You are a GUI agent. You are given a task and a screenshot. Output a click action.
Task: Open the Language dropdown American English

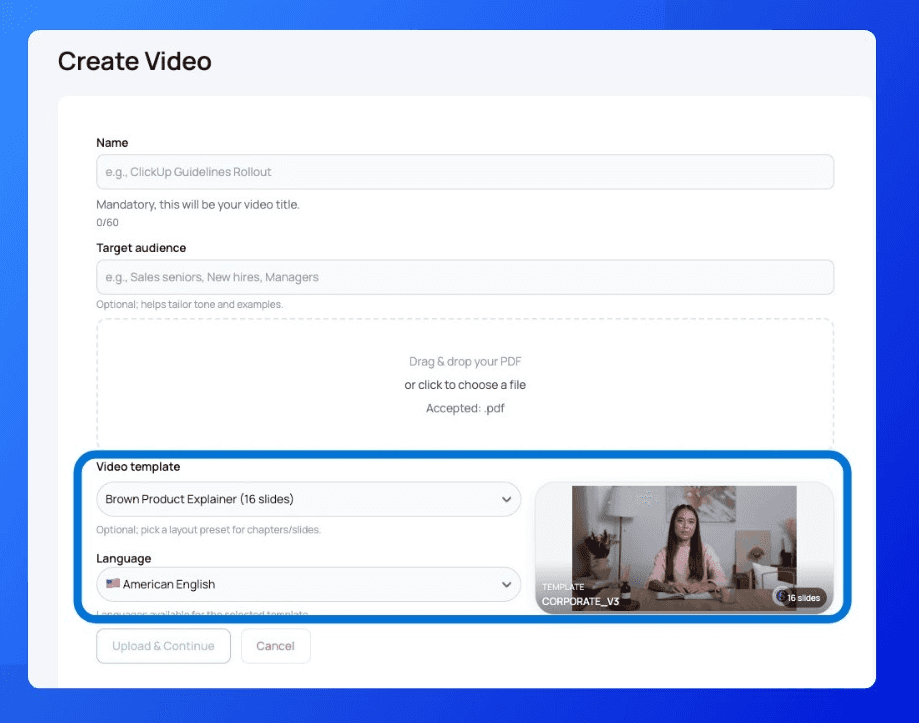(308, 584)
